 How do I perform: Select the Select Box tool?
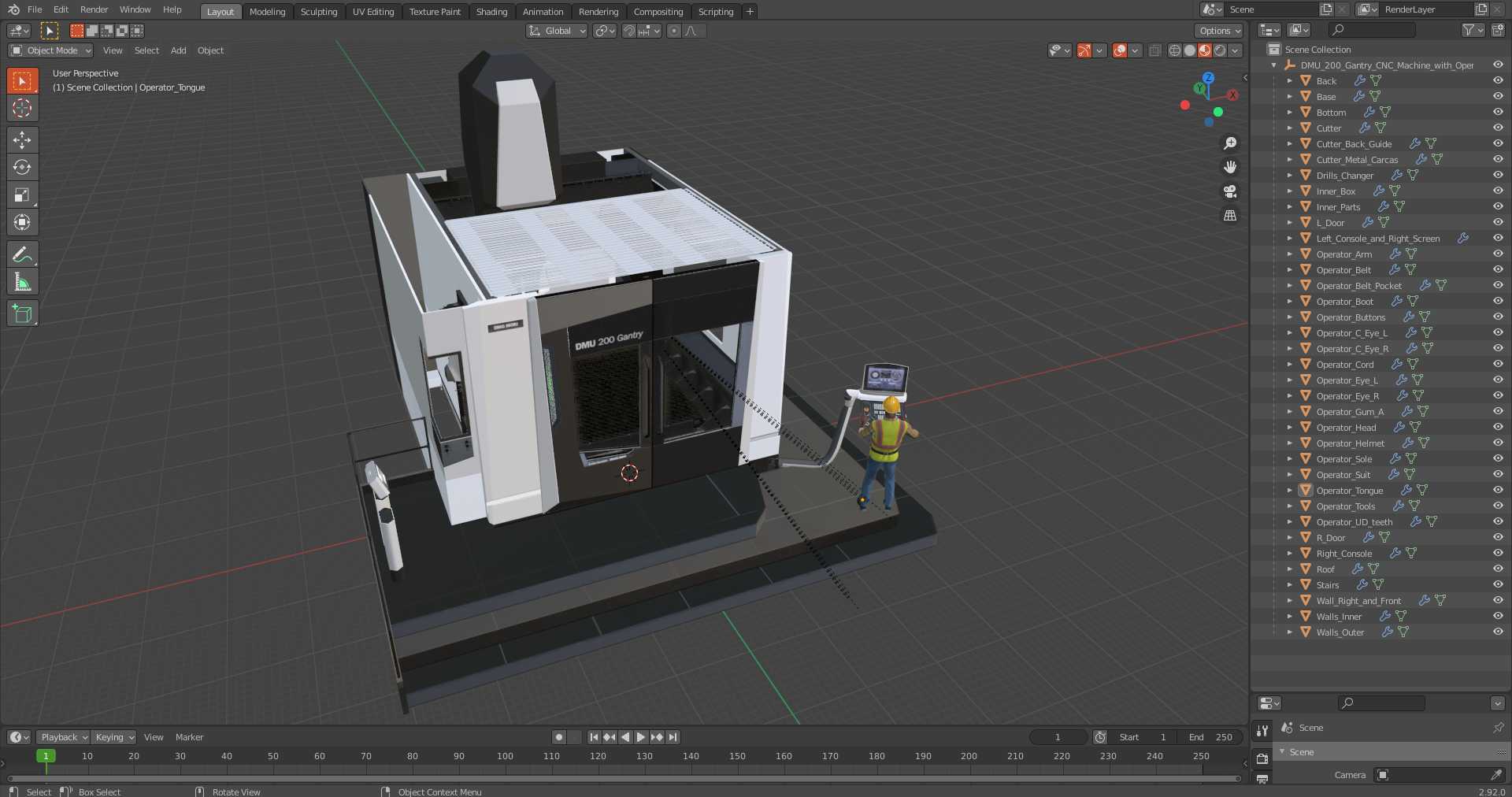(22, 80)
